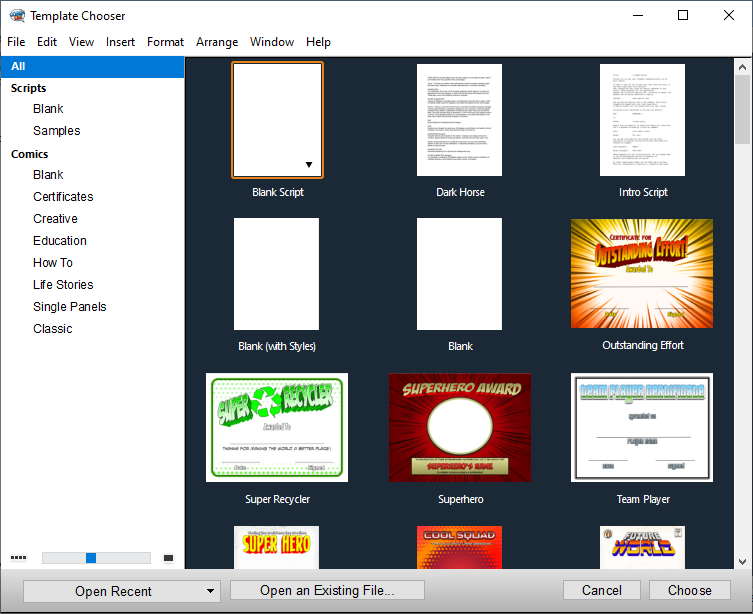Click the Choose button
The image size is (753, 614).
point(689,590)
